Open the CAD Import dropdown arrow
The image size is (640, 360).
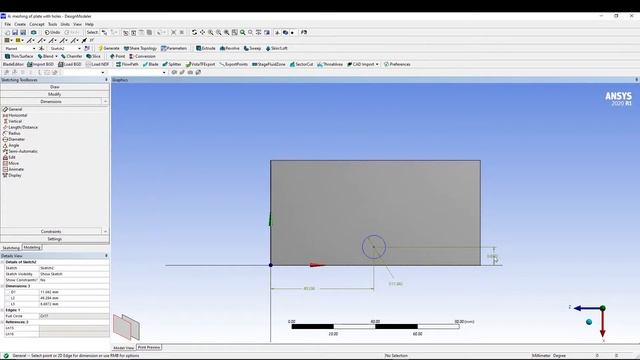coord(377,64)
